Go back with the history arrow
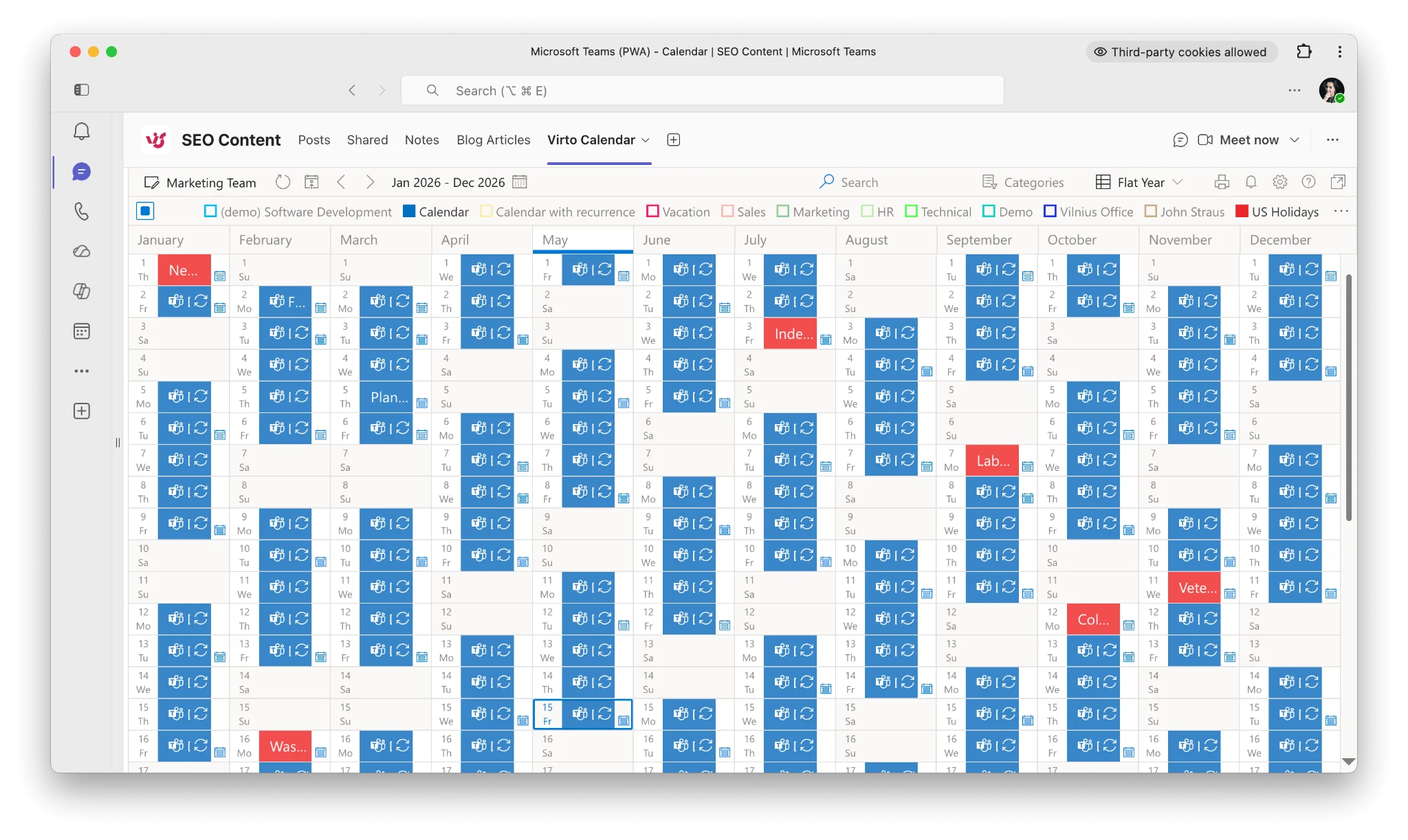Viewport: 1408px width, 840px height. 352,90
